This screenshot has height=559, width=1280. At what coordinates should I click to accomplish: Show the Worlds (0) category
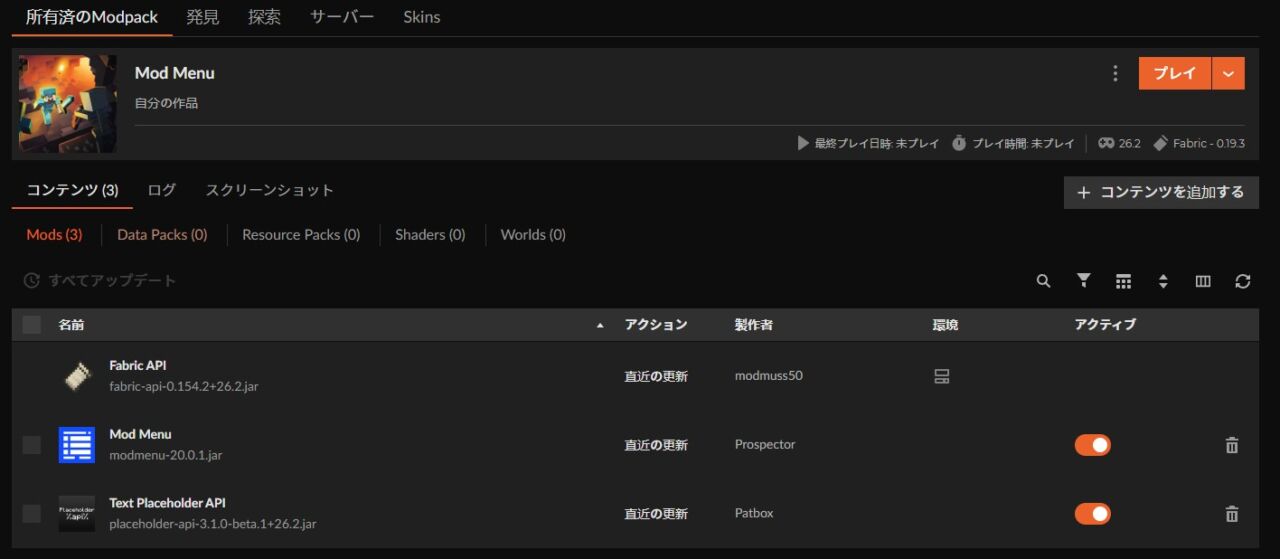click(x=533, y=235)
